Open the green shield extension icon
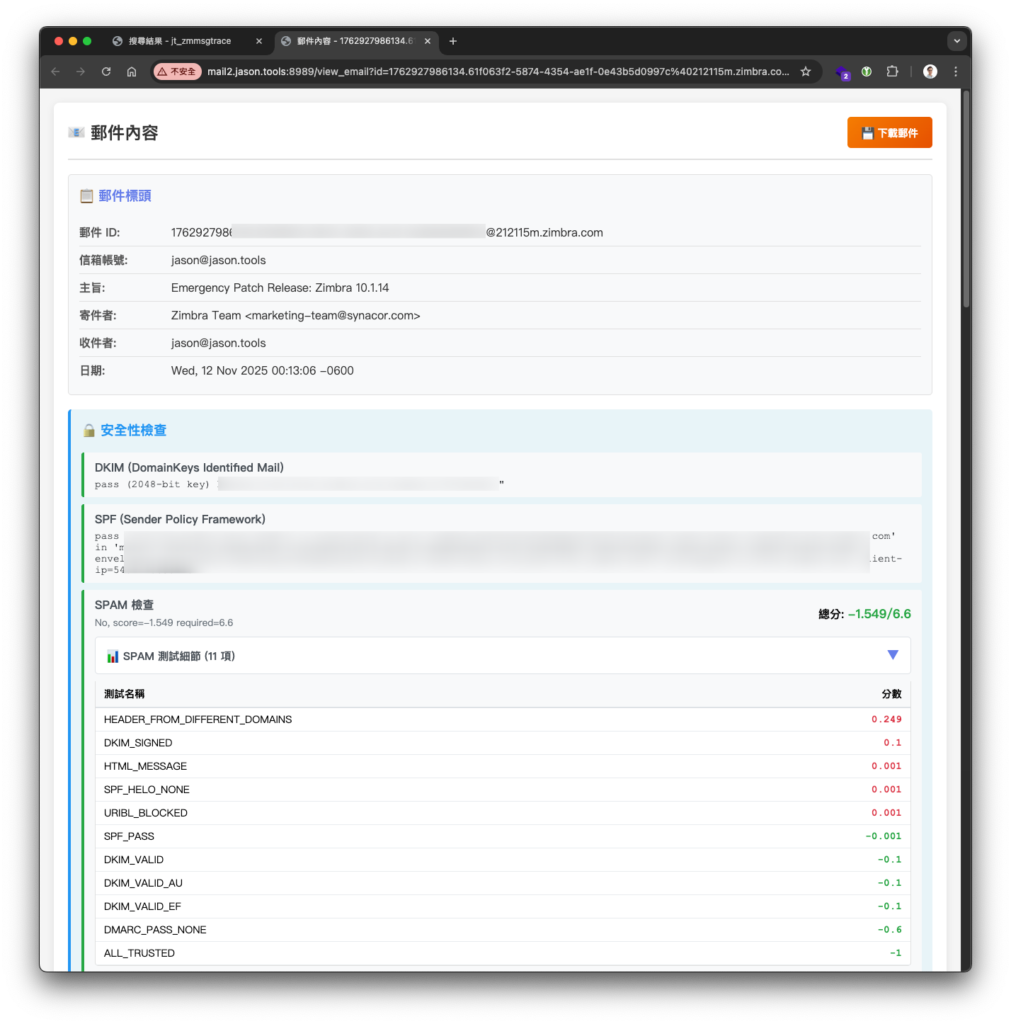Viewport: 1011px width, 1024px height. 867,72
